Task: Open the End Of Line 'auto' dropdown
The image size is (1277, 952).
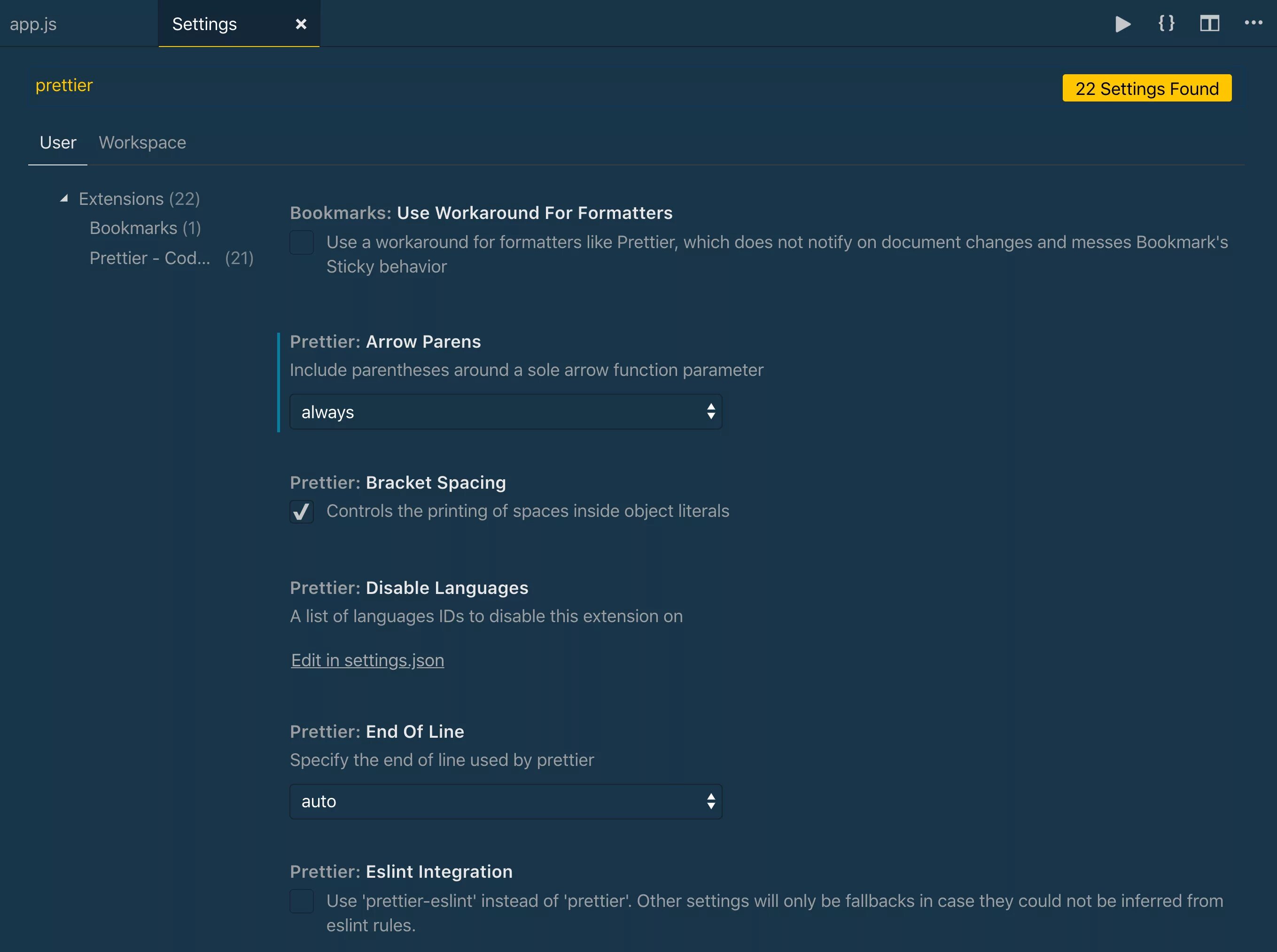Action: pyautogui.click(x=506, y=802)
